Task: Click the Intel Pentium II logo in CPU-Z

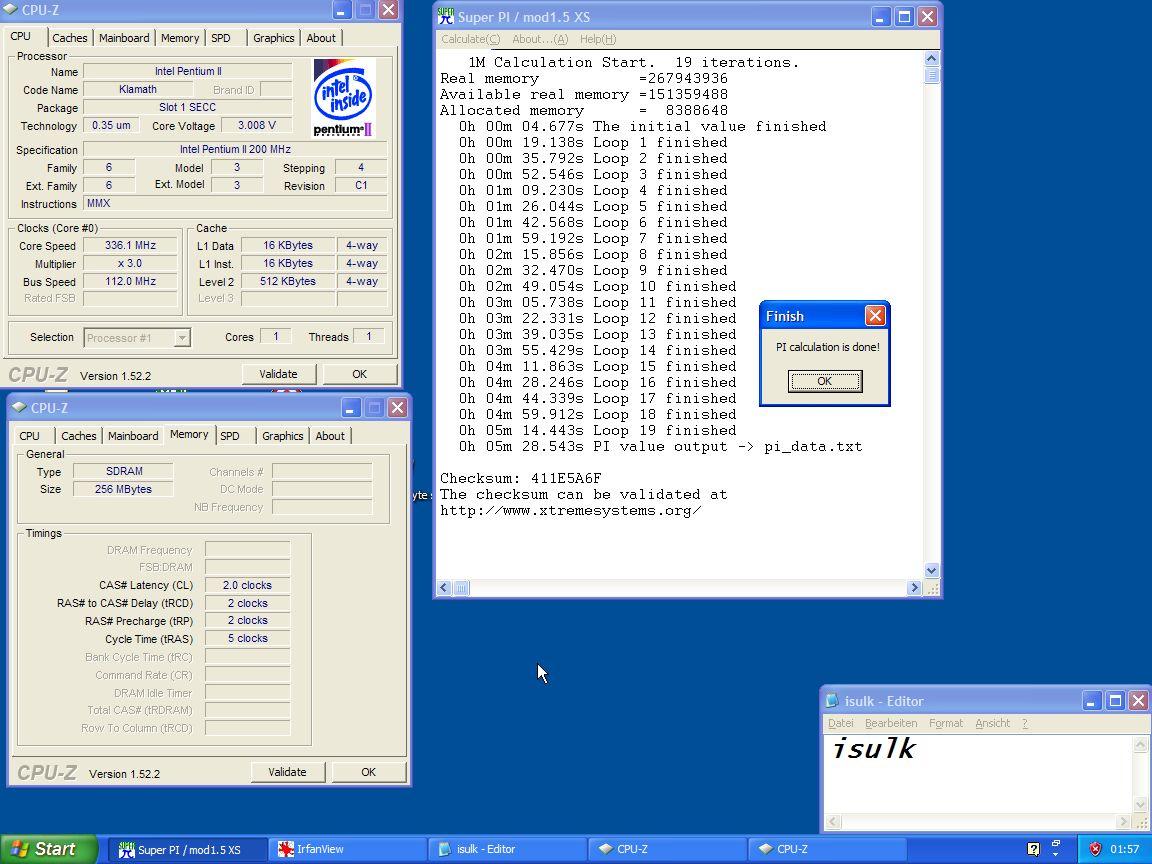Action: [x=343, y=98]
